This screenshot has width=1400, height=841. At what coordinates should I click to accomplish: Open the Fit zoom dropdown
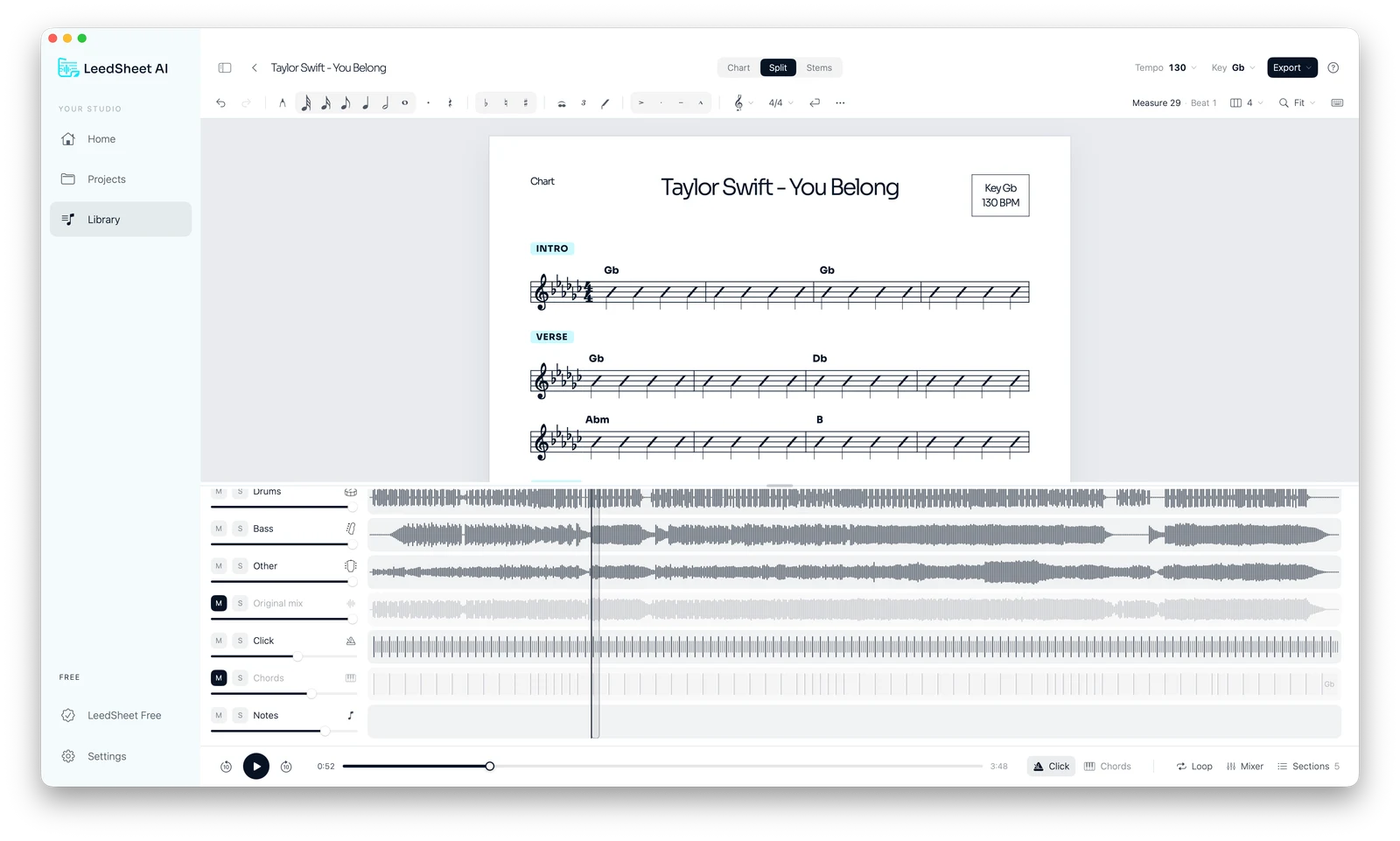click(x=1297, y=103)
